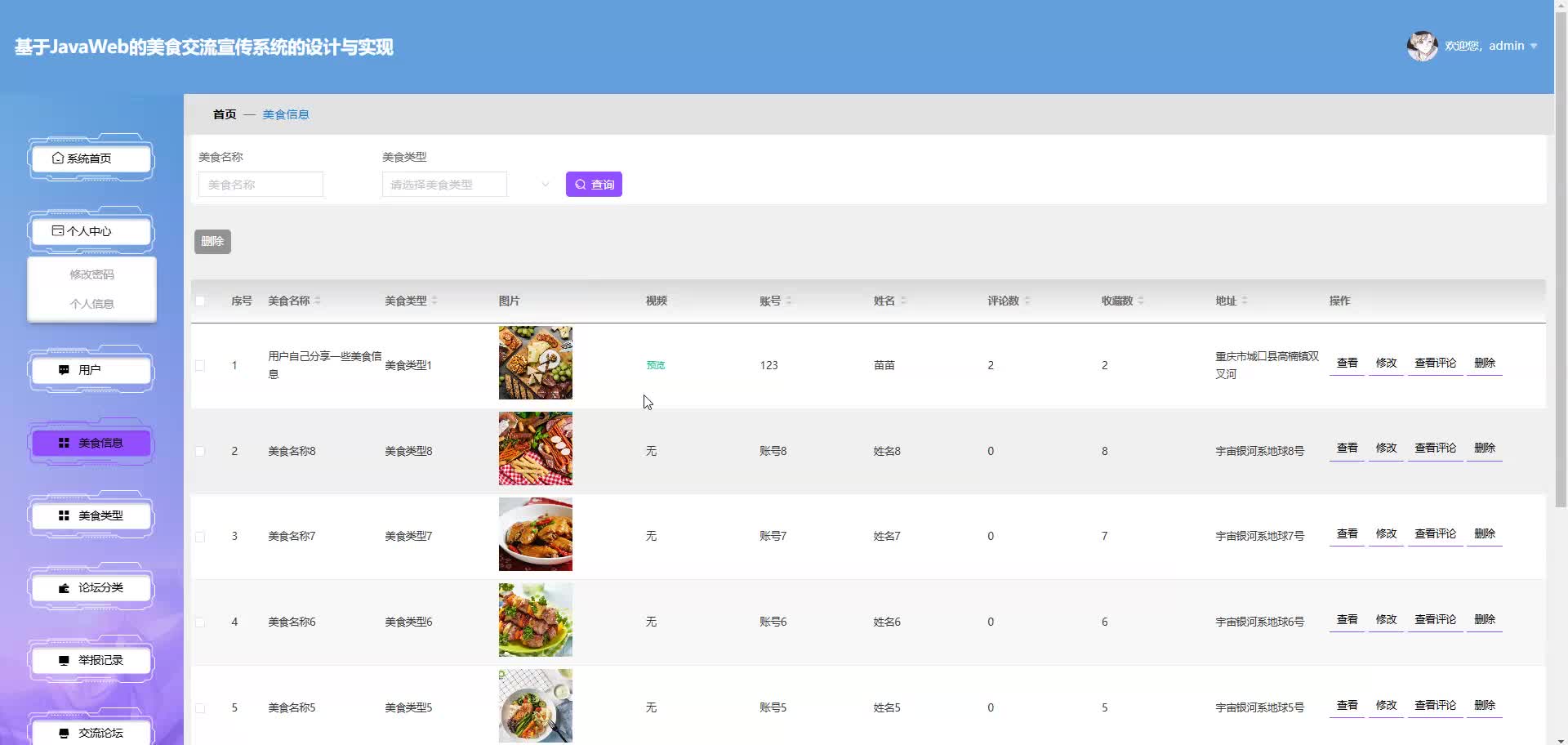The height and width of the screenshot is (745, 1568).
Task: Select 美食信息 in the sidebar
Action: click(91, 443)
